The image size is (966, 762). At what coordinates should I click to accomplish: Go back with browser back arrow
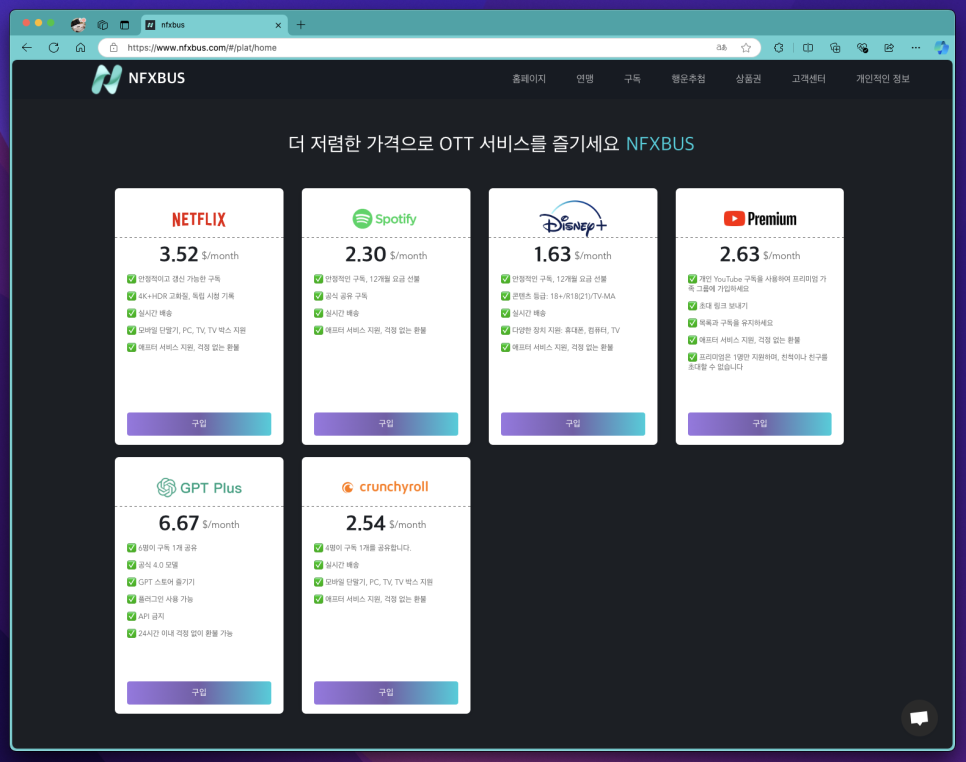[26, 47]
